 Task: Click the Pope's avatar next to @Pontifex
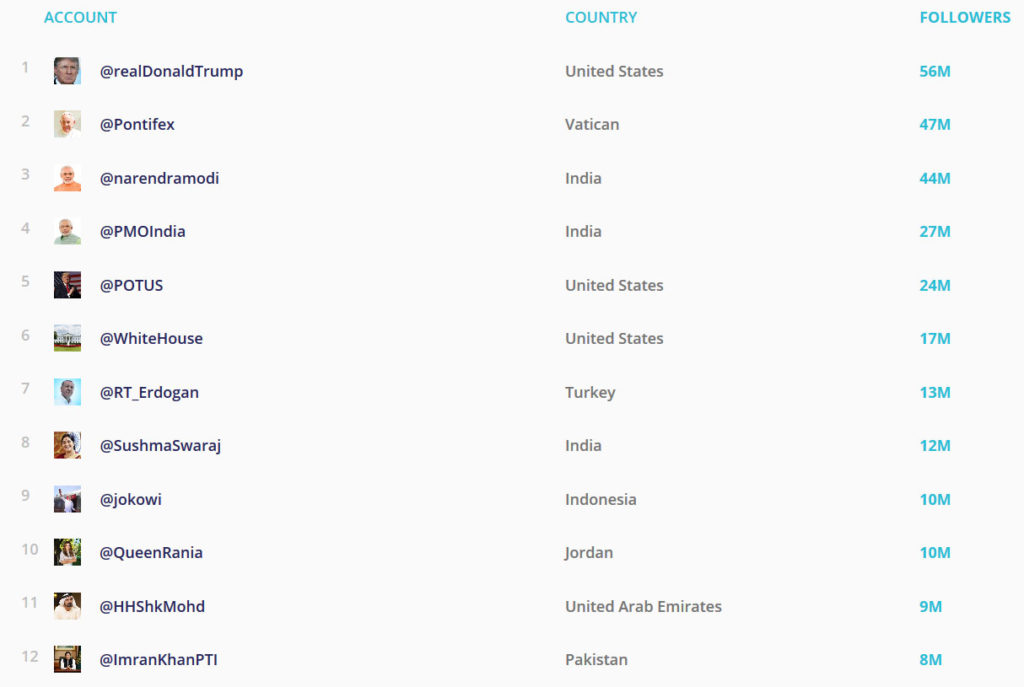point(66,124)
